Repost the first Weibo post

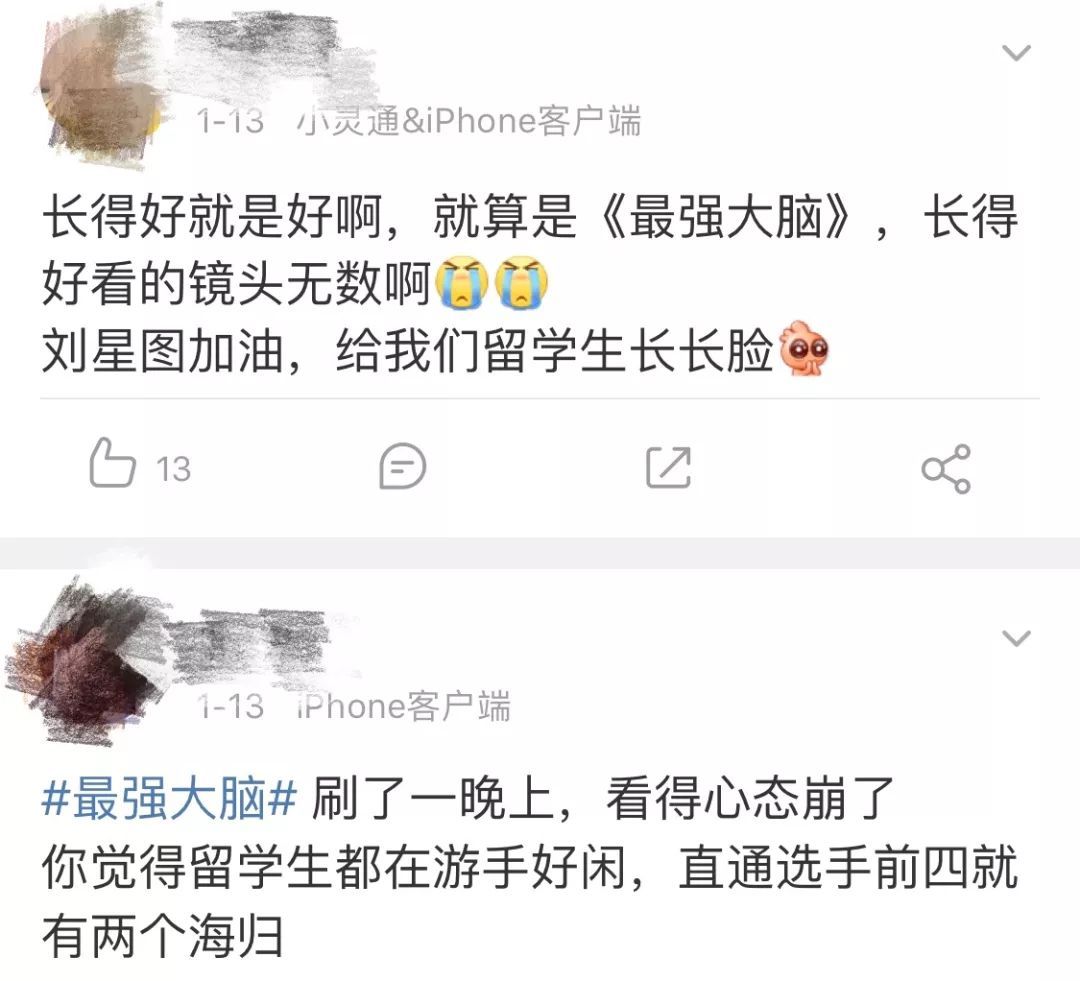(x=668, y=467)
